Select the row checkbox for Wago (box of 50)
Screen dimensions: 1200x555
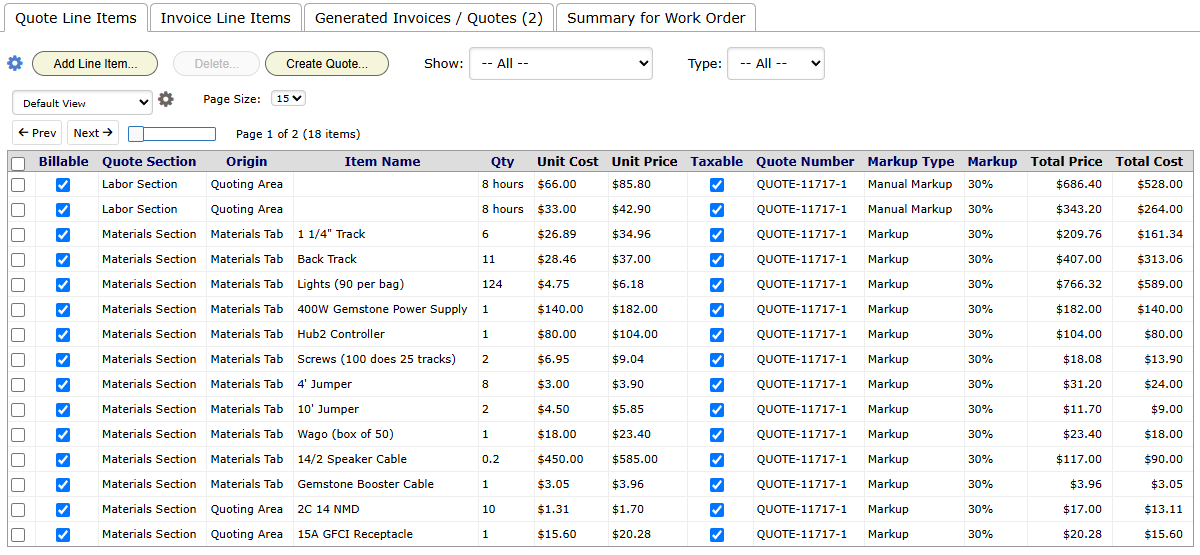pos(18,435)
